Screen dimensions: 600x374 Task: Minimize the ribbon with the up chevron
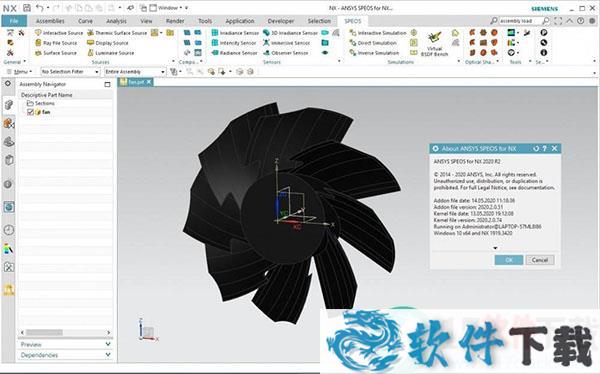(x=570, y=21)
